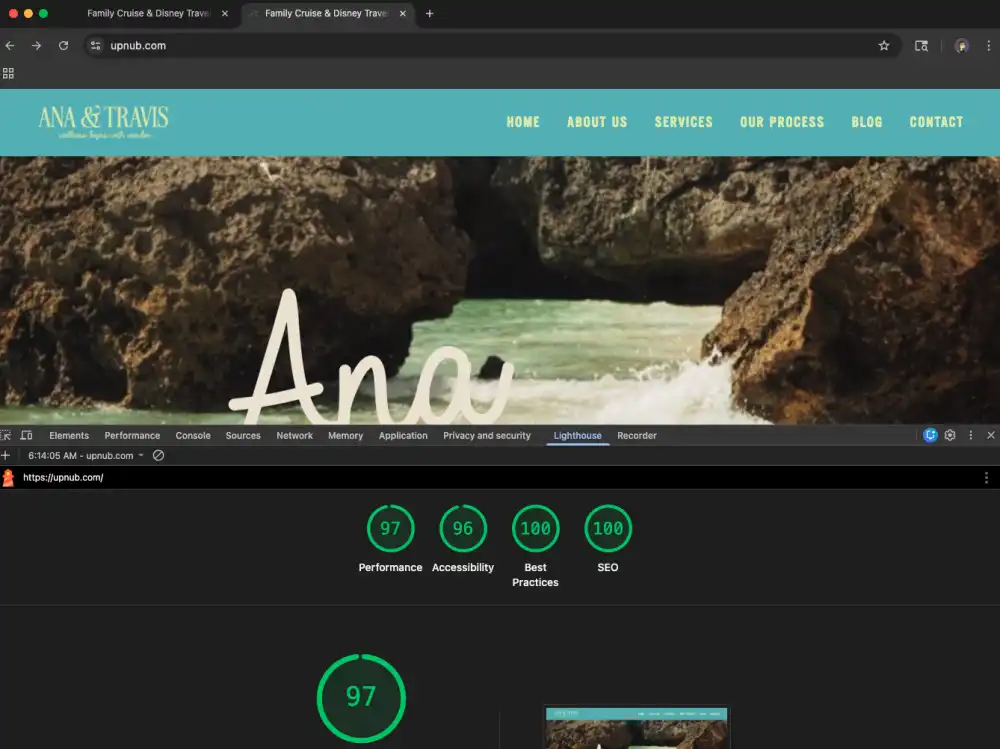Click the clear all reports icon
This screenshot has height=749, width=1000.
[x=158, y=456]
